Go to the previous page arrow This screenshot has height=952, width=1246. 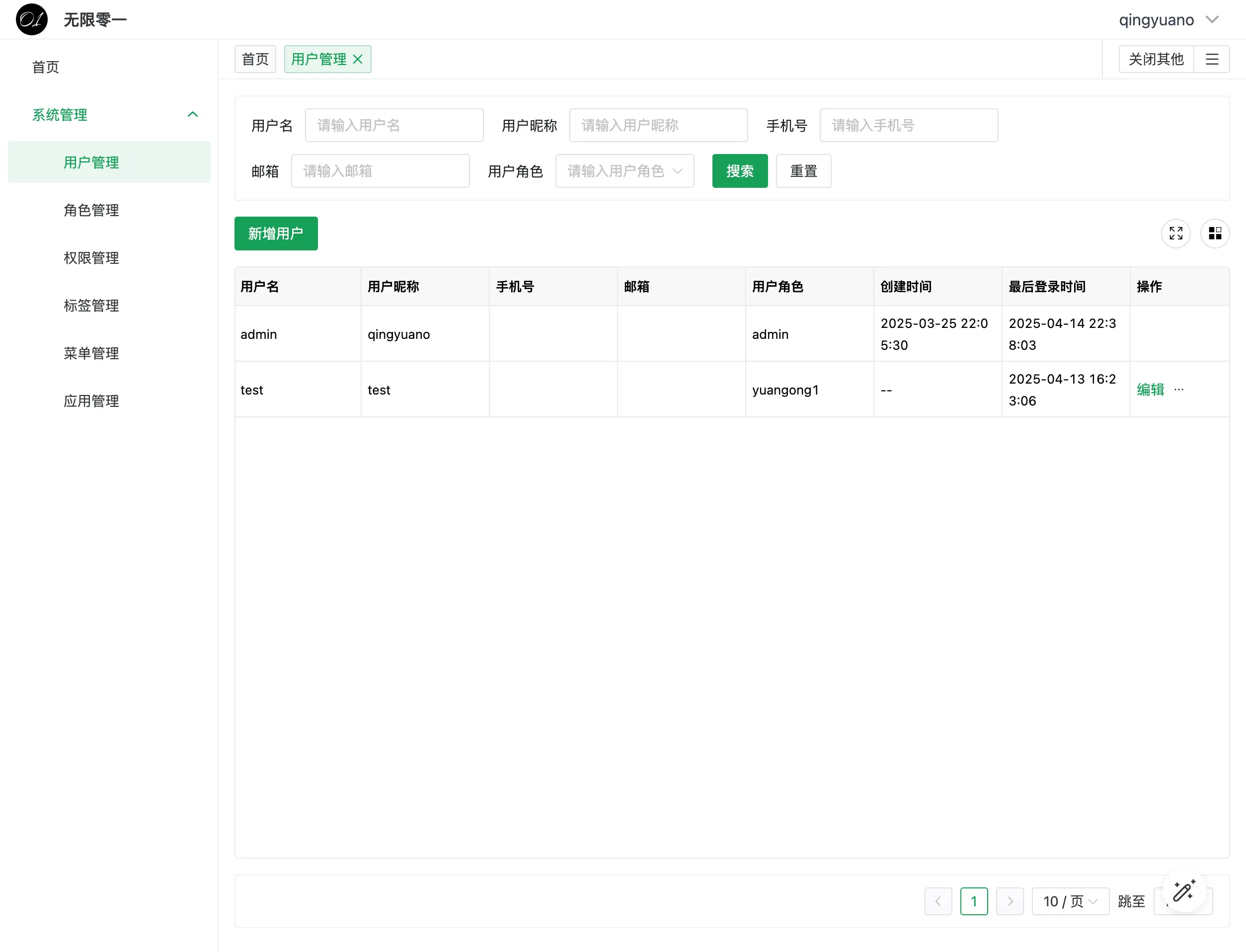(x=938, y=901)
